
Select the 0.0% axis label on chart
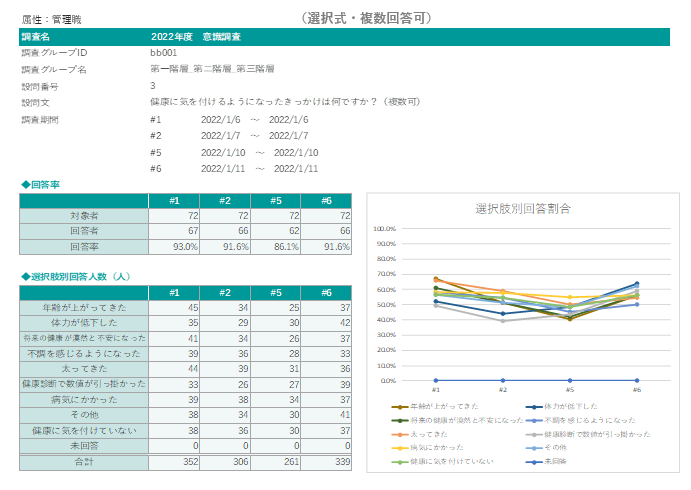pyautogui.click(x=388, y=381)
